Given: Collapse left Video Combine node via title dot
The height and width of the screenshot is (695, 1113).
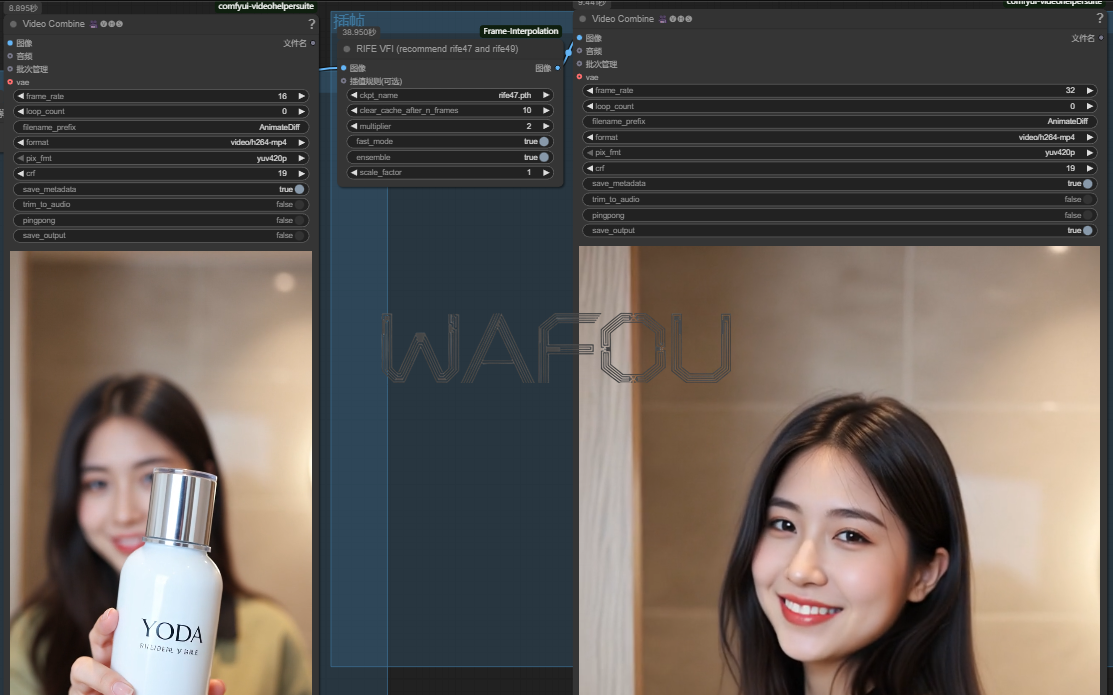Looking at the screenshot, I should tap(13, 24).
